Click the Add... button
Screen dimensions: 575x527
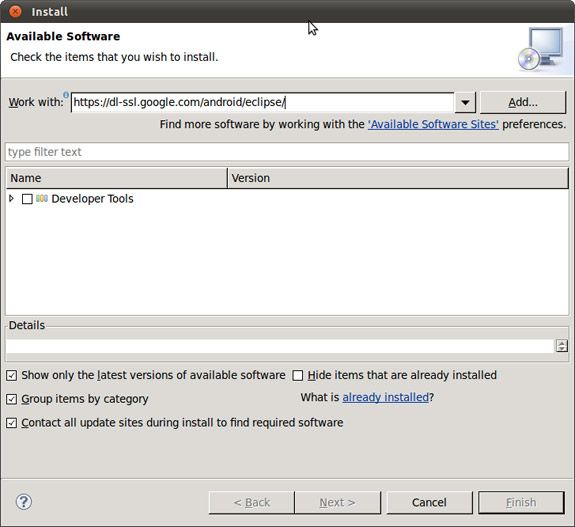[x=523, y=102]
